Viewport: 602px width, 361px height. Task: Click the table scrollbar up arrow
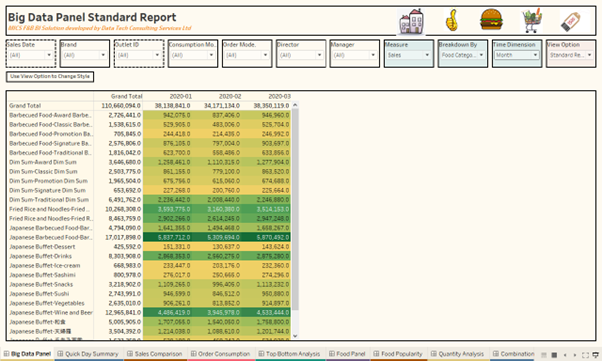(295, 105)
